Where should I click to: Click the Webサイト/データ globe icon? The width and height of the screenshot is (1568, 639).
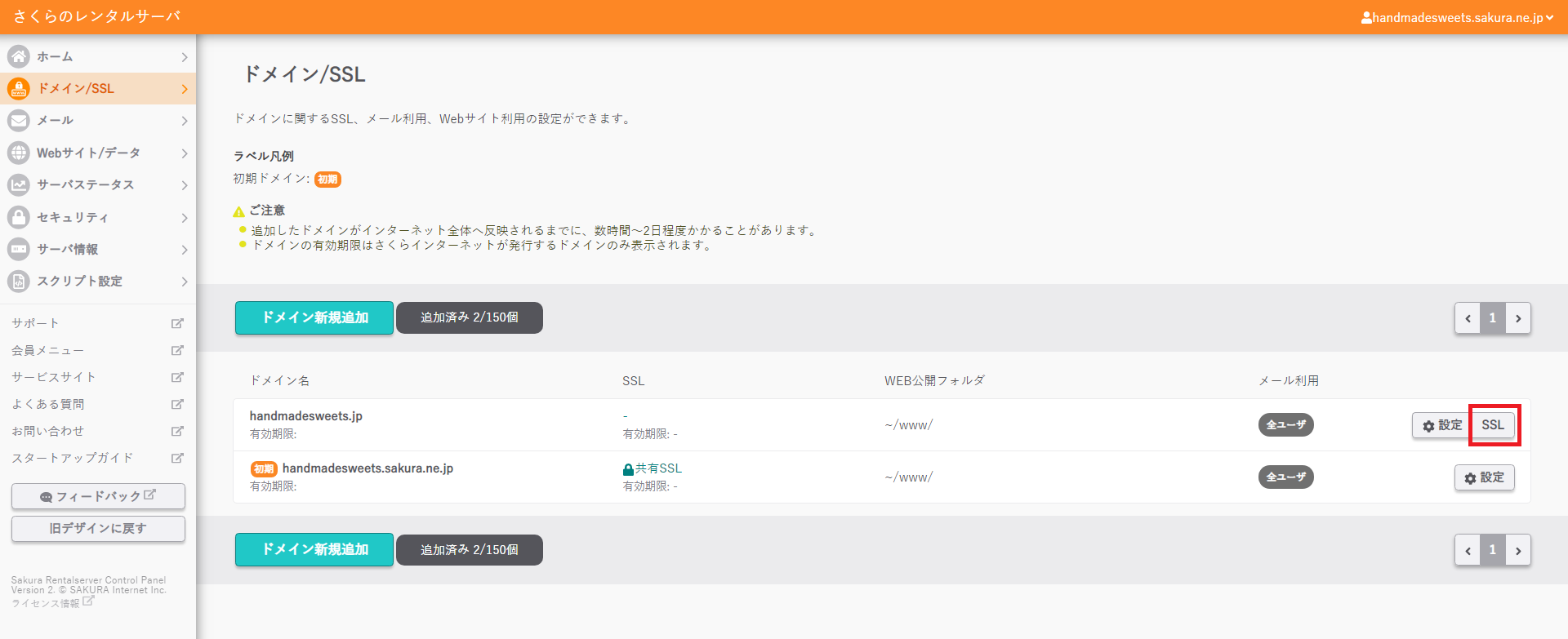click(x=19, y=153)
